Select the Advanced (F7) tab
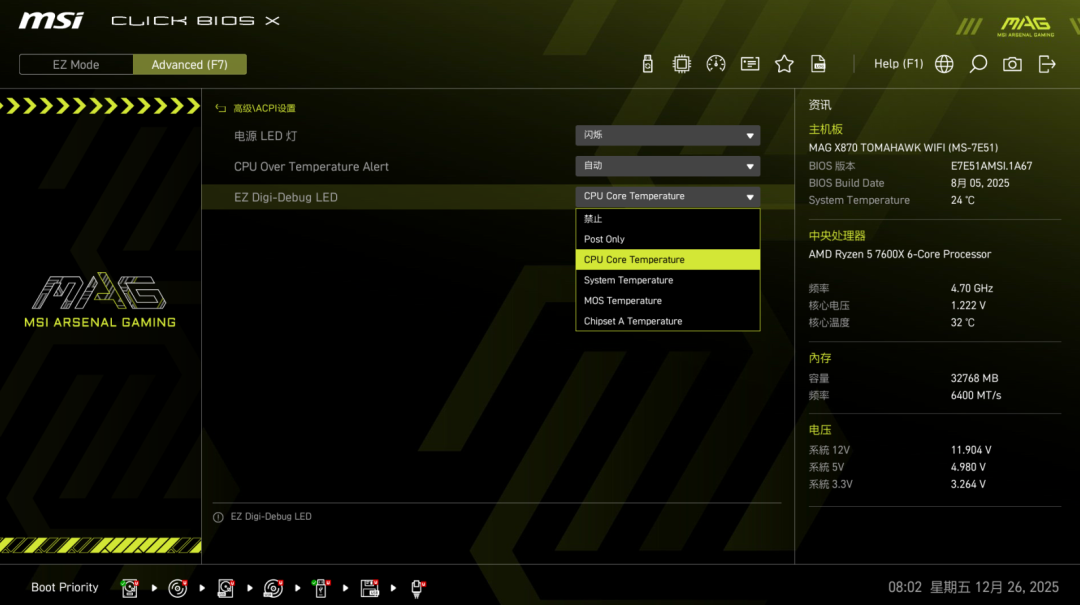The height and width of the screenshot is (605, 1080). tap(189, 65)
